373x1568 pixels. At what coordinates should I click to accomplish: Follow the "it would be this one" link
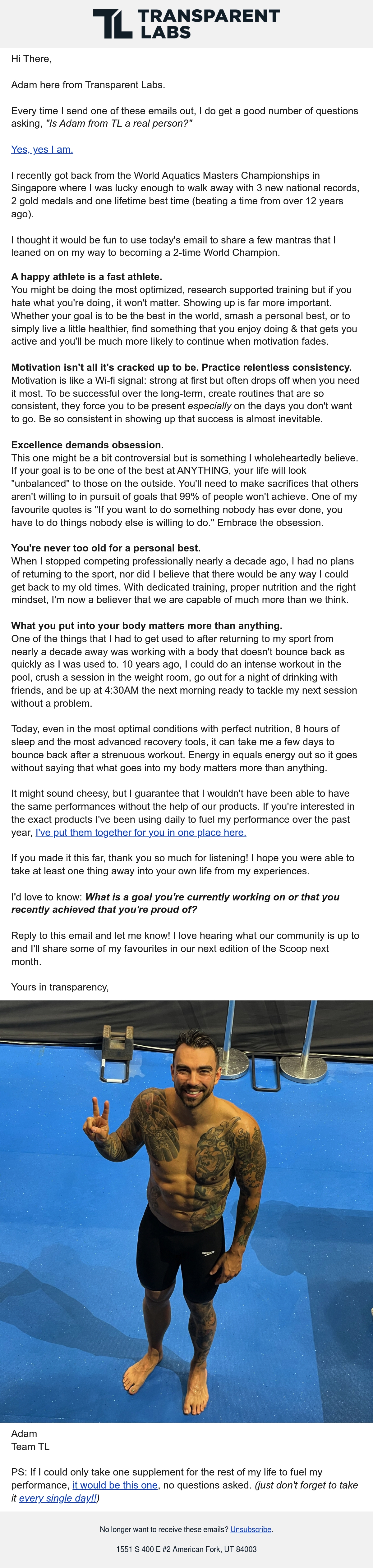click(115, 1484)
